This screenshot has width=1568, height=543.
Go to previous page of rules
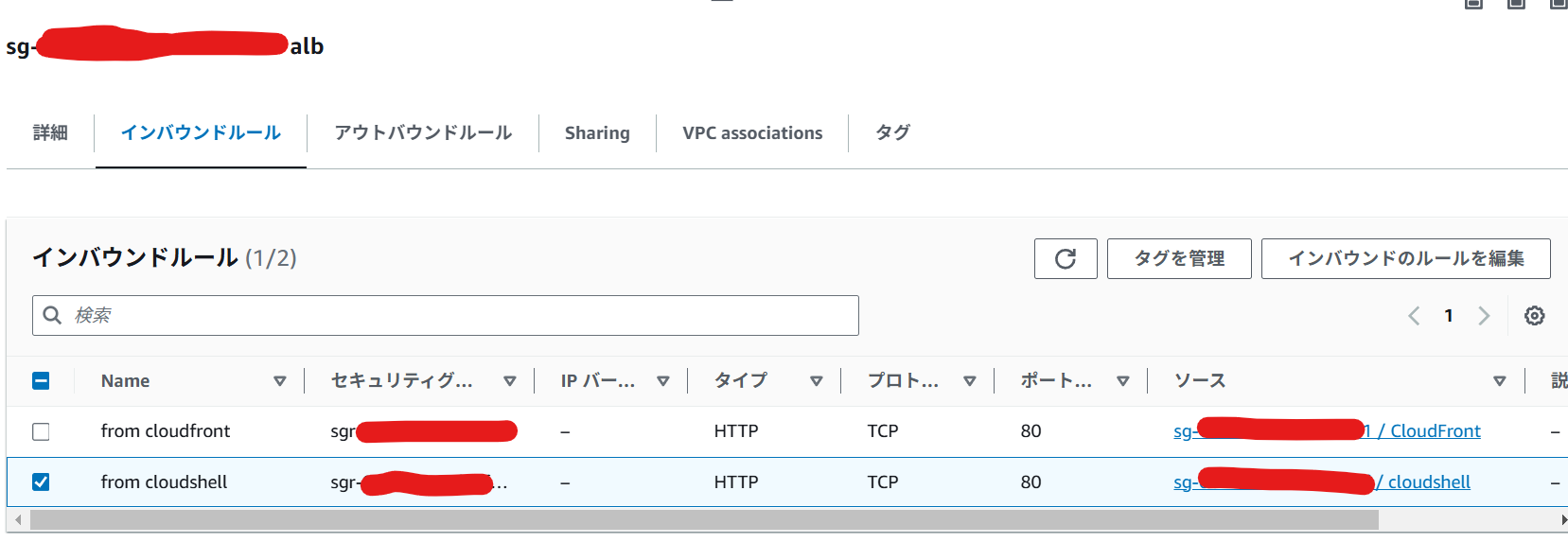tap(1414, 316)
